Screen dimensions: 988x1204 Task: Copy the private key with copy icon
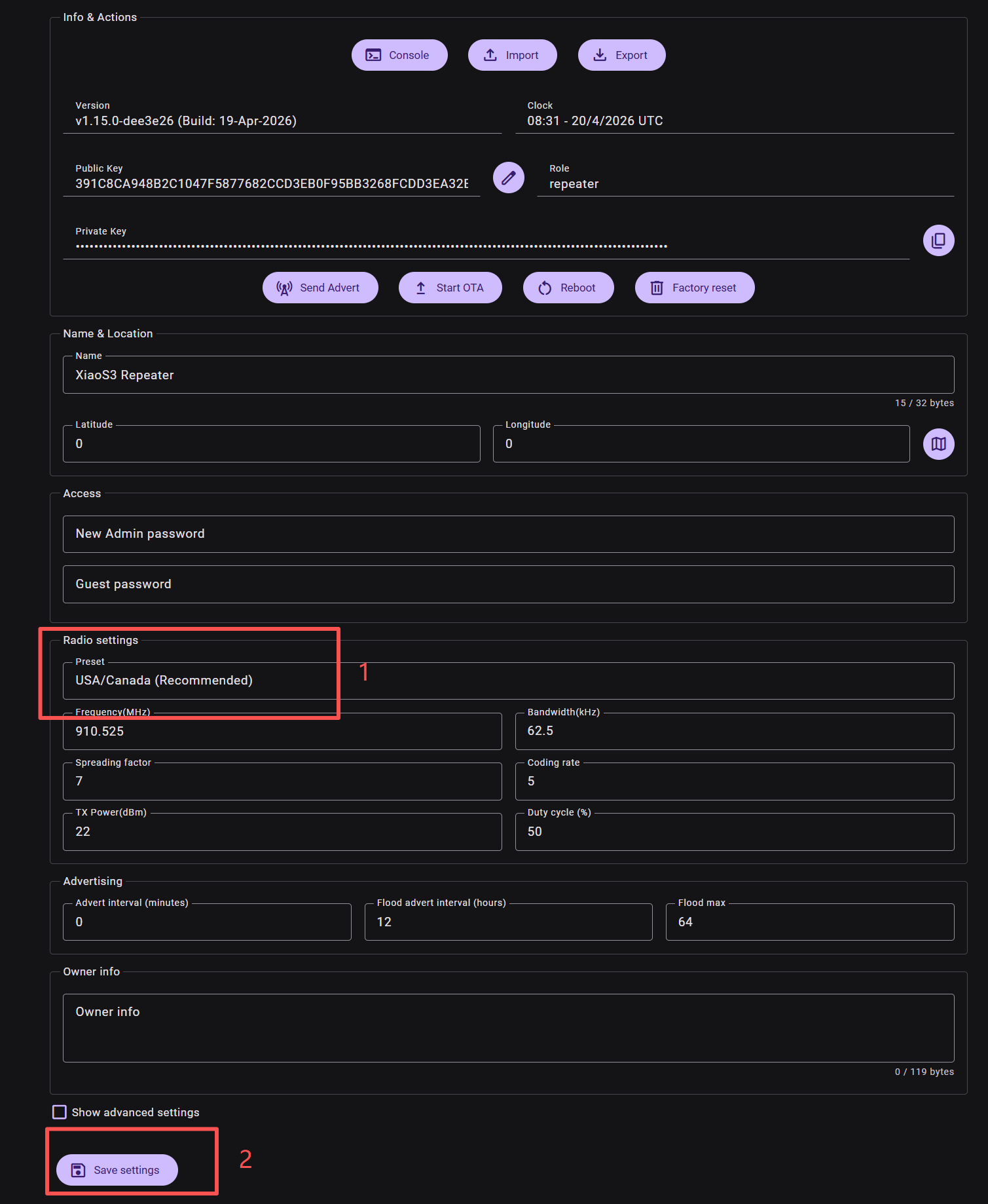pos(938,240)
